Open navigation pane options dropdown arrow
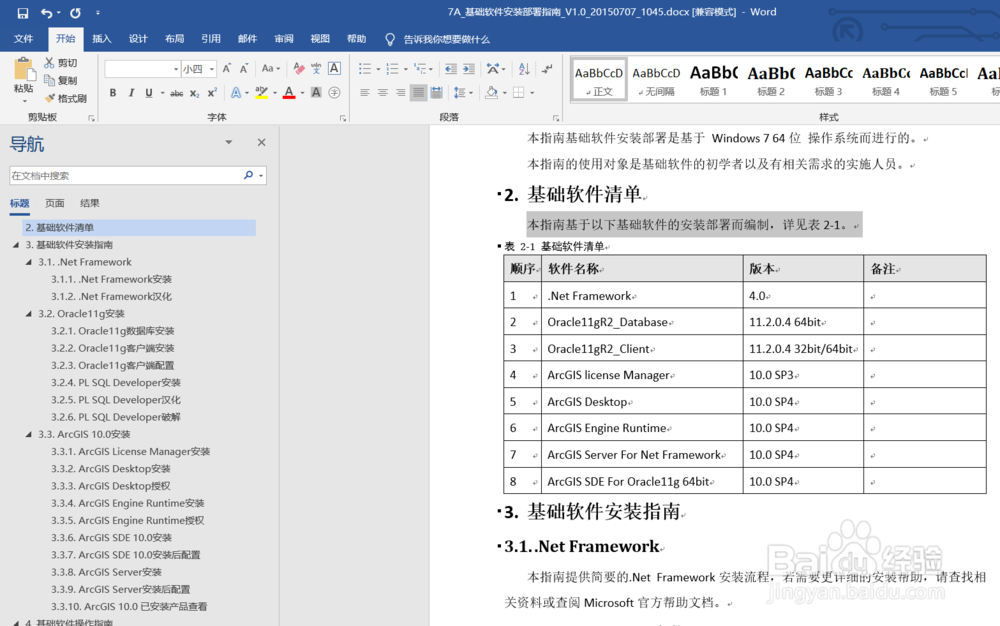1000x626 pixels. [x=228, y=142]
